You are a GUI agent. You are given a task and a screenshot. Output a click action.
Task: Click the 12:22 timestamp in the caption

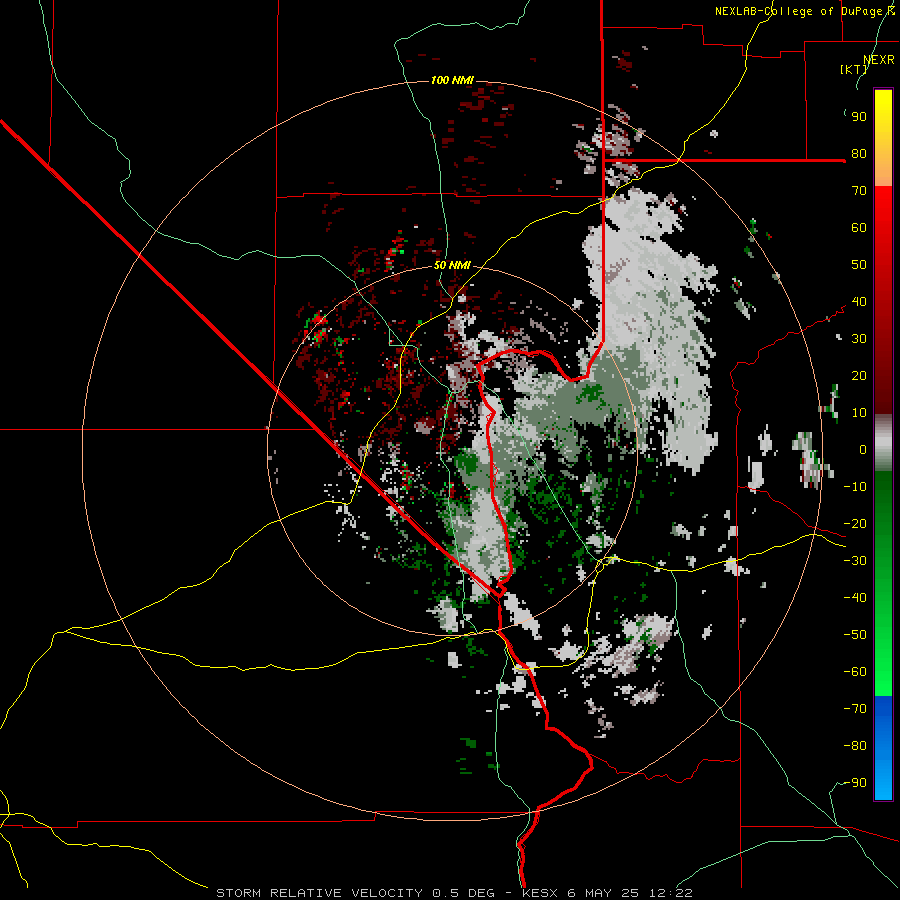(671, 893)
